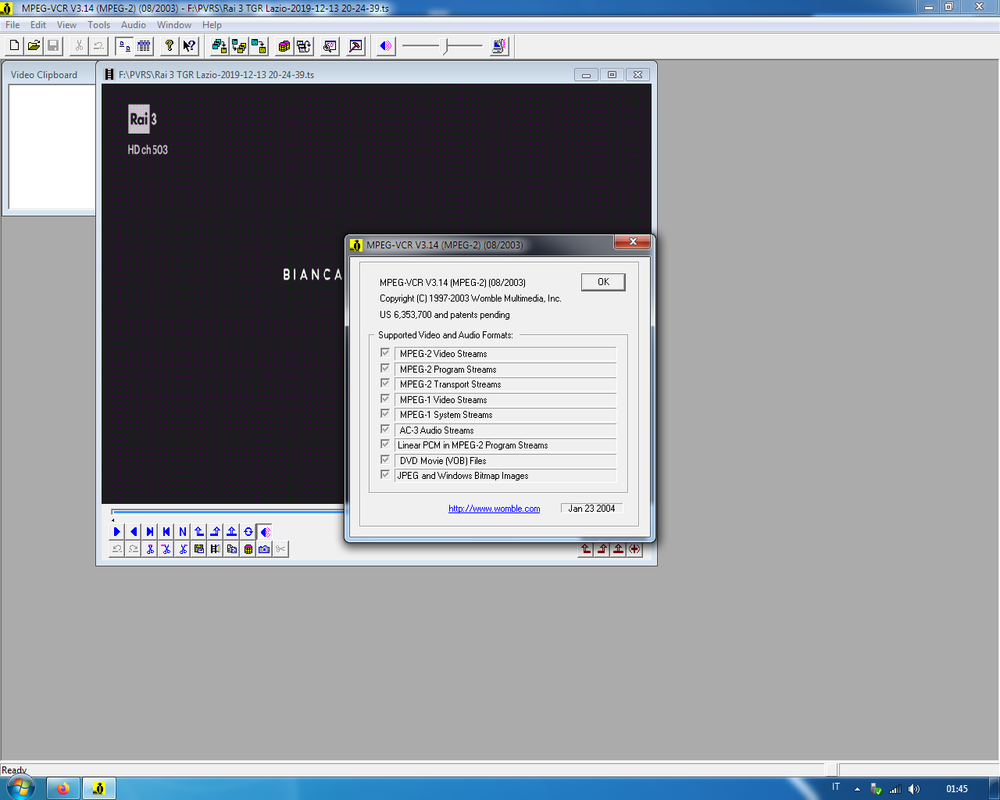
Task: Click the greyed Save floppy disk icon
Action: coord(54,46)
